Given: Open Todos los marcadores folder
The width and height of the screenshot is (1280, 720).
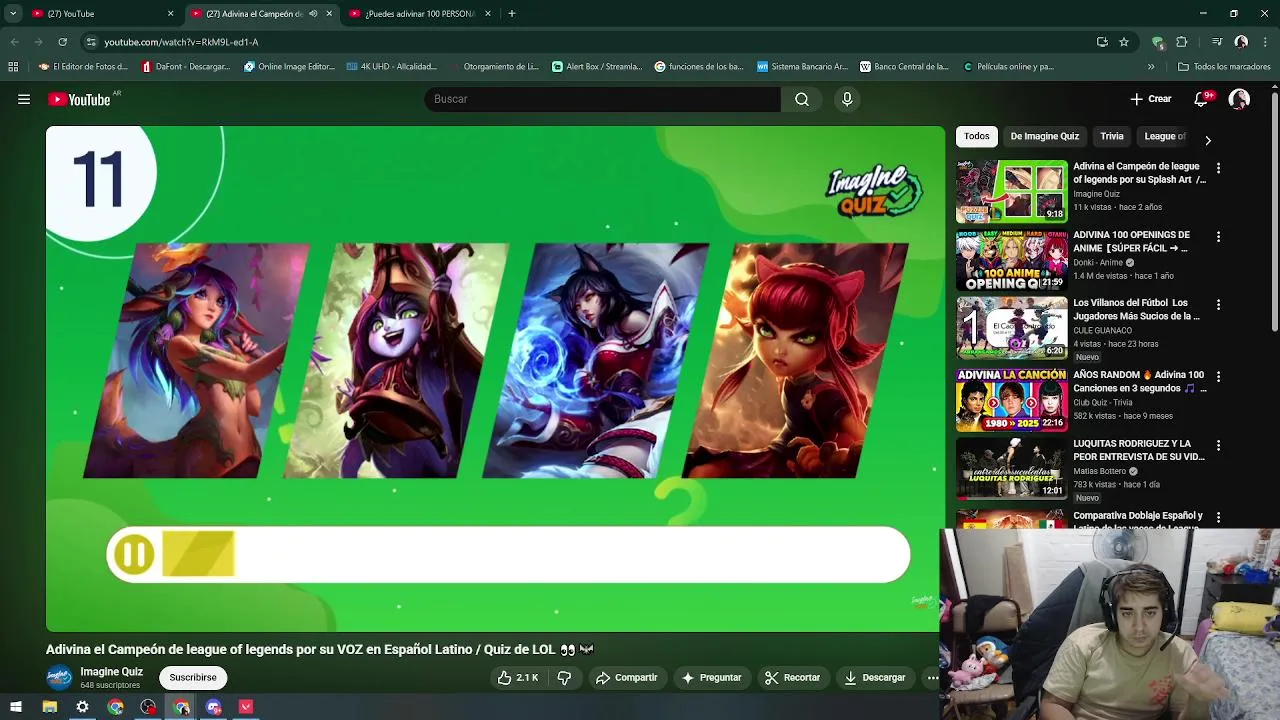Looking at the screenshot, I should coord(1224,67).
